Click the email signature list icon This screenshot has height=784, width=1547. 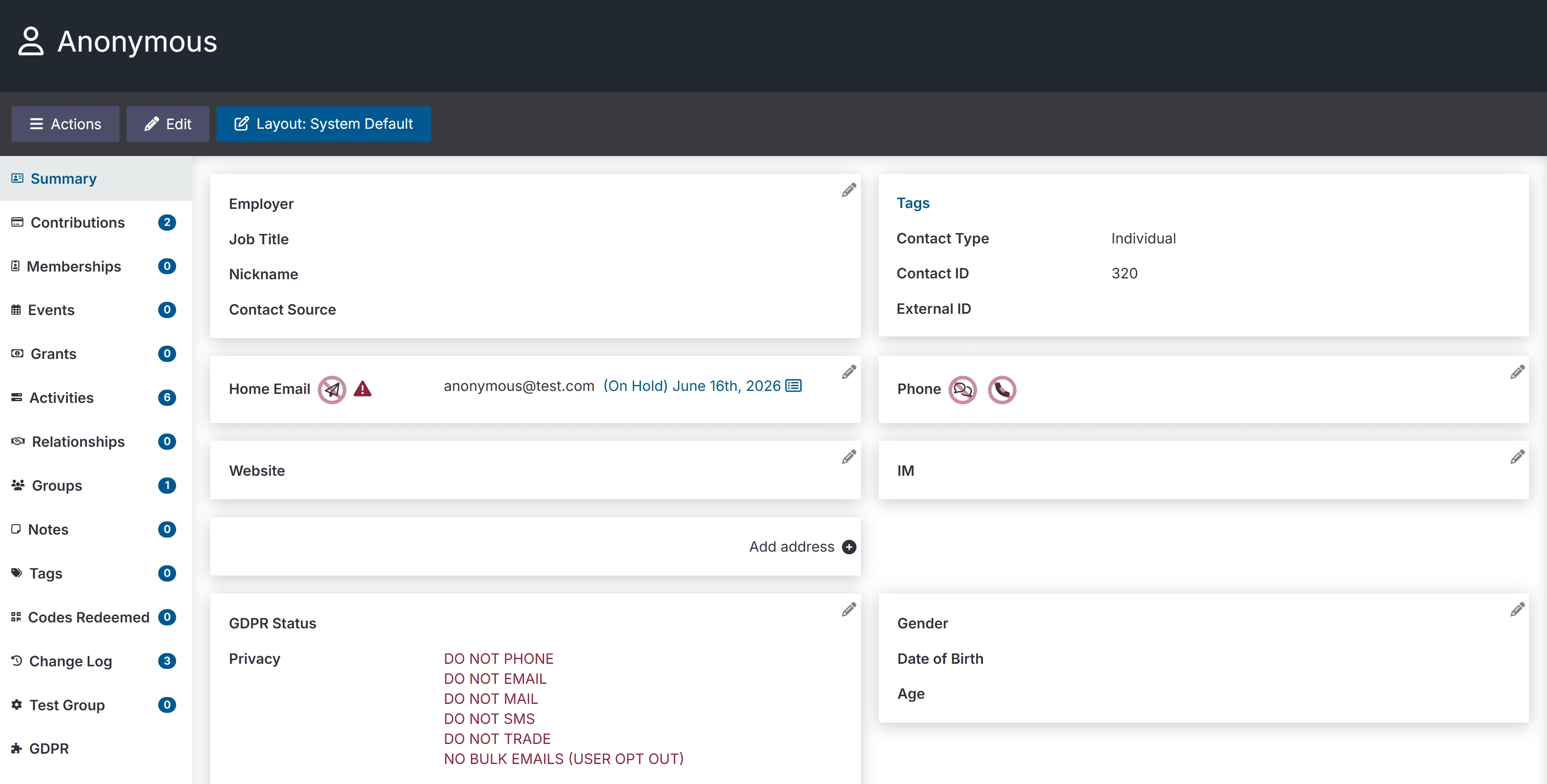(x=793, y=386)
